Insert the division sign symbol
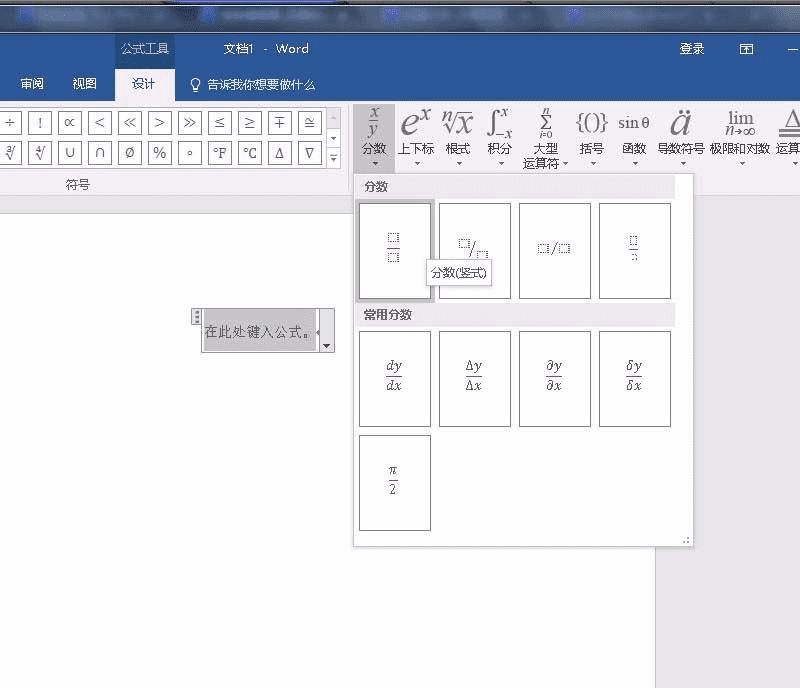This screenshot has width=800, height=688. (x=10, y=123)
